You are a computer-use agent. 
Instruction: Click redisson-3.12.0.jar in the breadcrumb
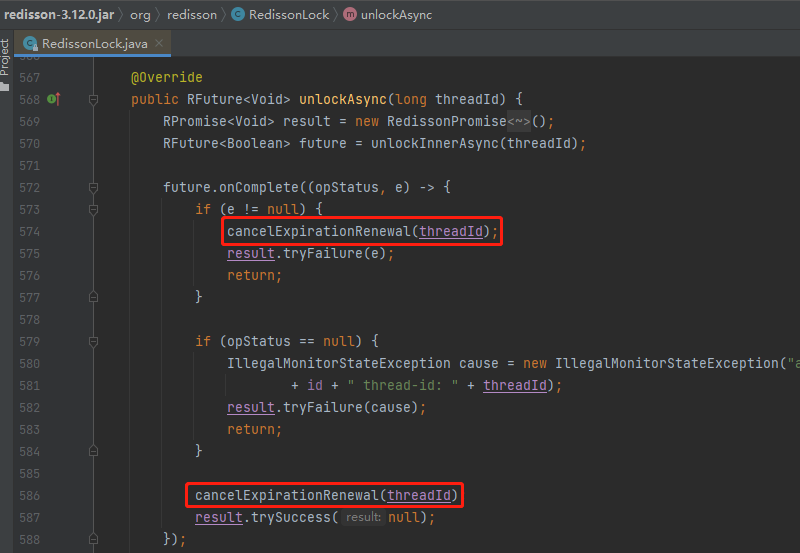pos(59,15)
